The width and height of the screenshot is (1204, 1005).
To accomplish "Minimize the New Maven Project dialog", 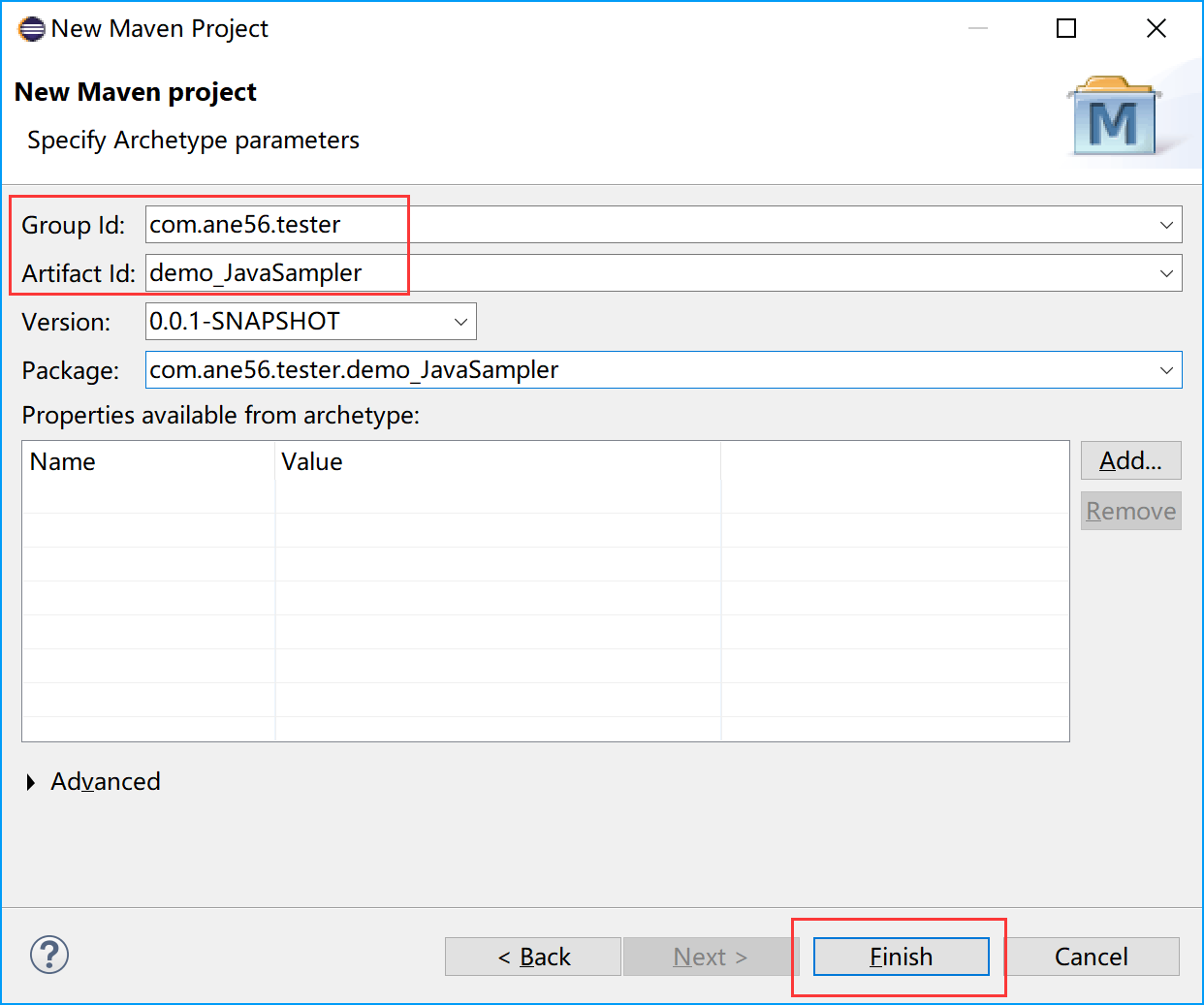I will click(x=978, y=28).
